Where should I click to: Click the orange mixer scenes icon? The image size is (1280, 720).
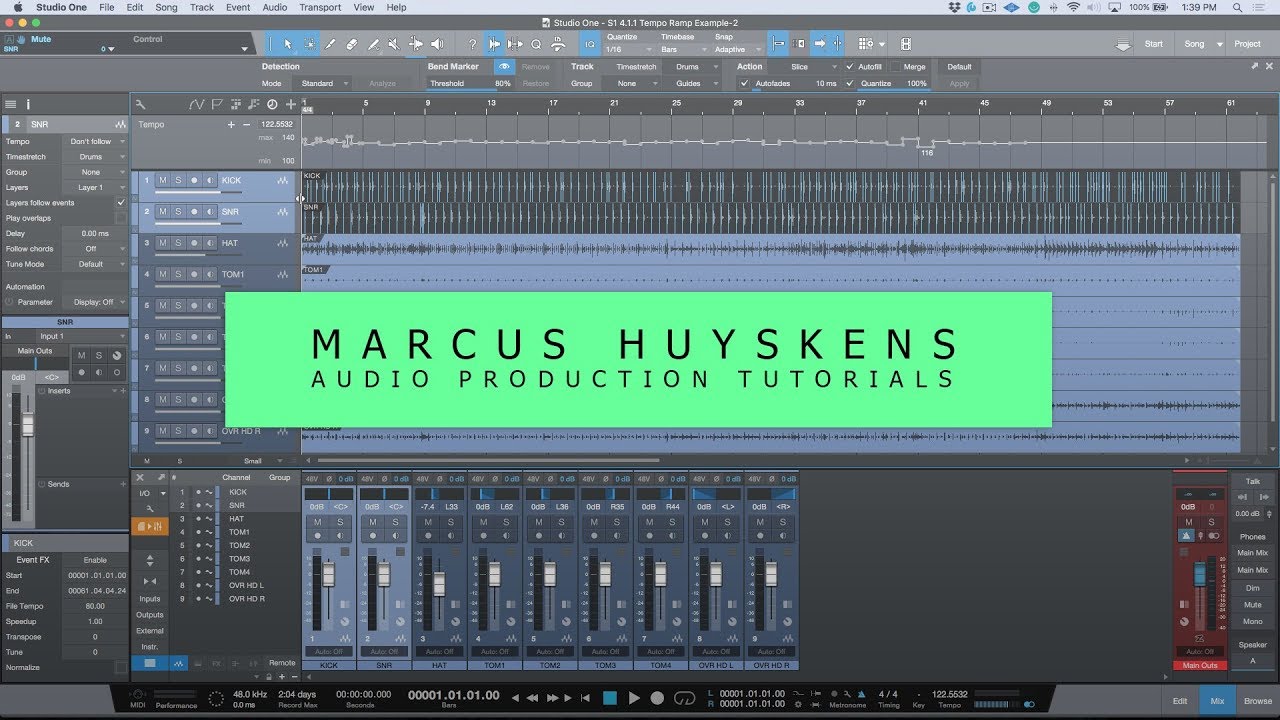coord(150,526)
